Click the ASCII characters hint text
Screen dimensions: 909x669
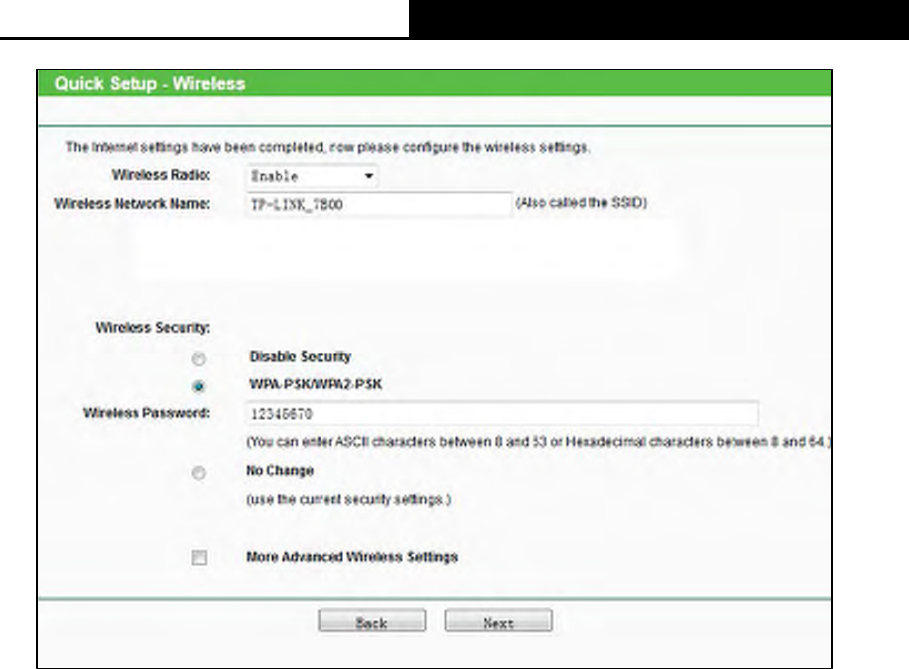click(x=539, y=442)
